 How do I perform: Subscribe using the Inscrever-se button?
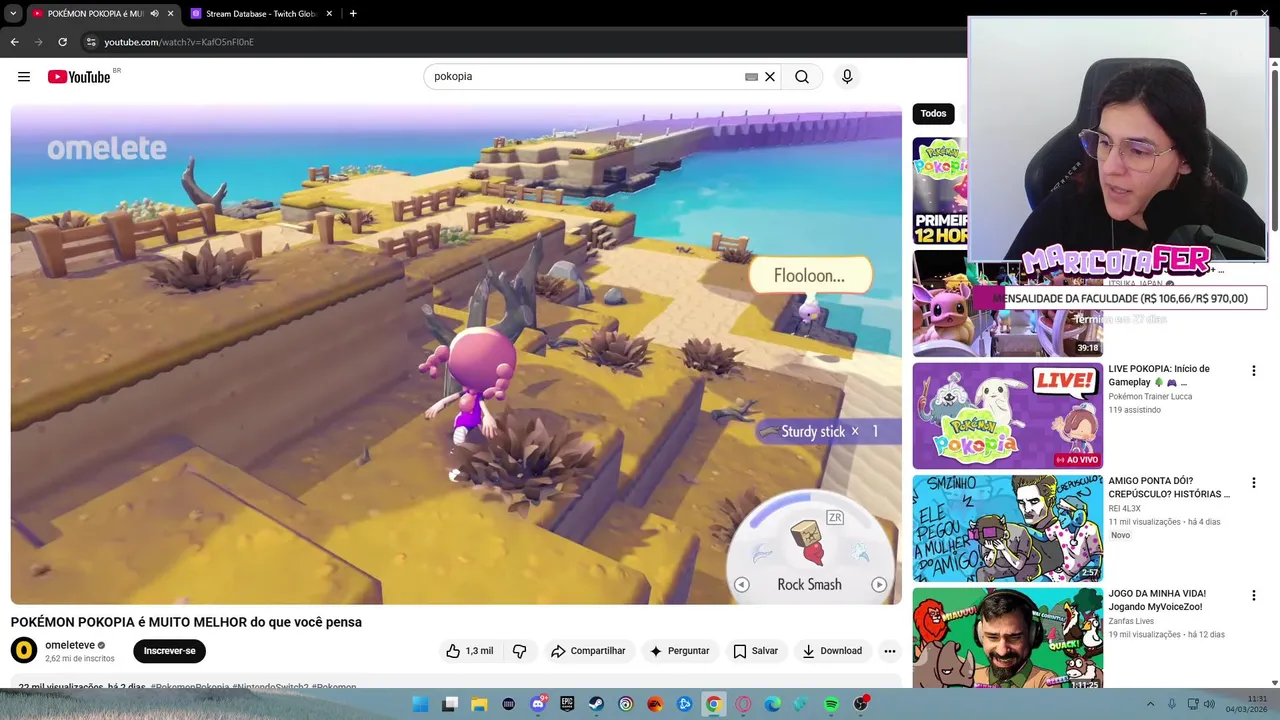169,651
